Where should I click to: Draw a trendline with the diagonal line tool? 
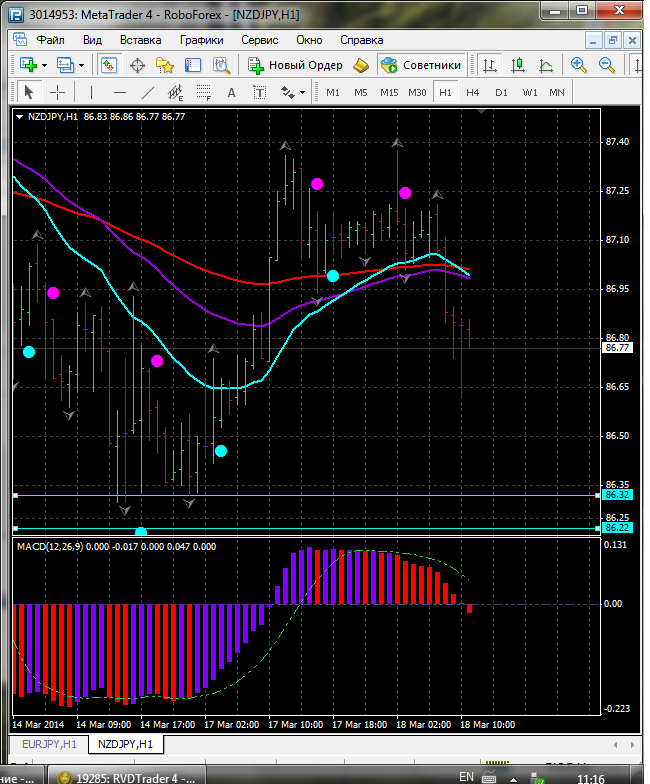(x=148, y=92)
